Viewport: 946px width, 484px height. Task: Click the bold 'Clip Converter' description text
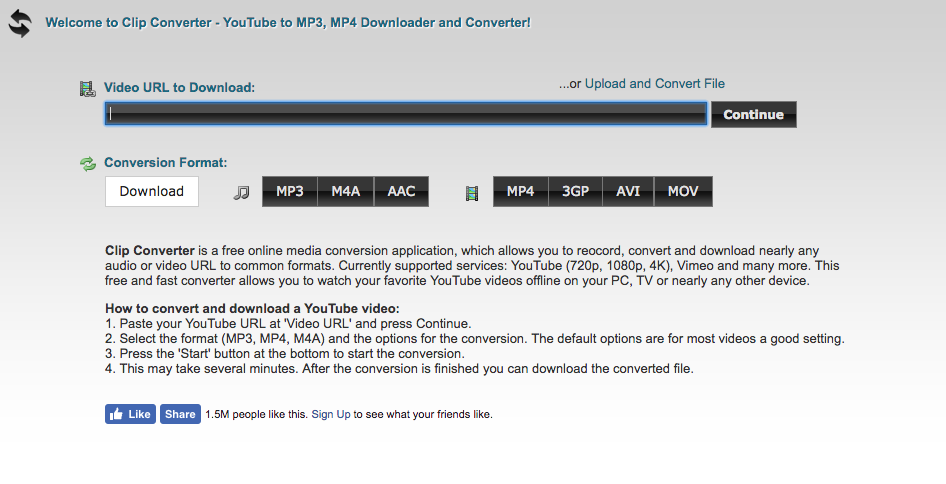click(150, 250)
